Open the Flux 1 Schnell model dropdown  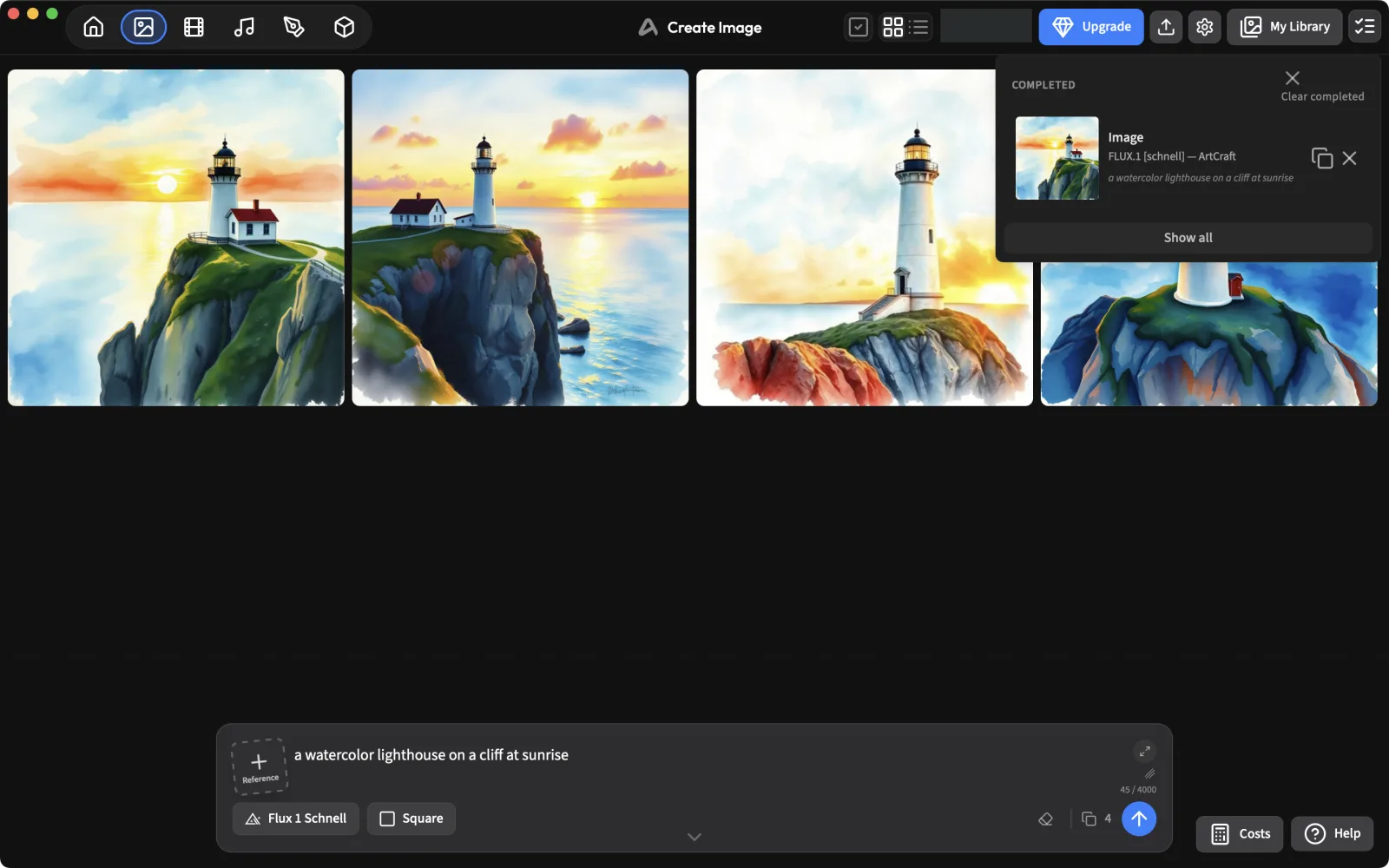(x=296, y=819)
